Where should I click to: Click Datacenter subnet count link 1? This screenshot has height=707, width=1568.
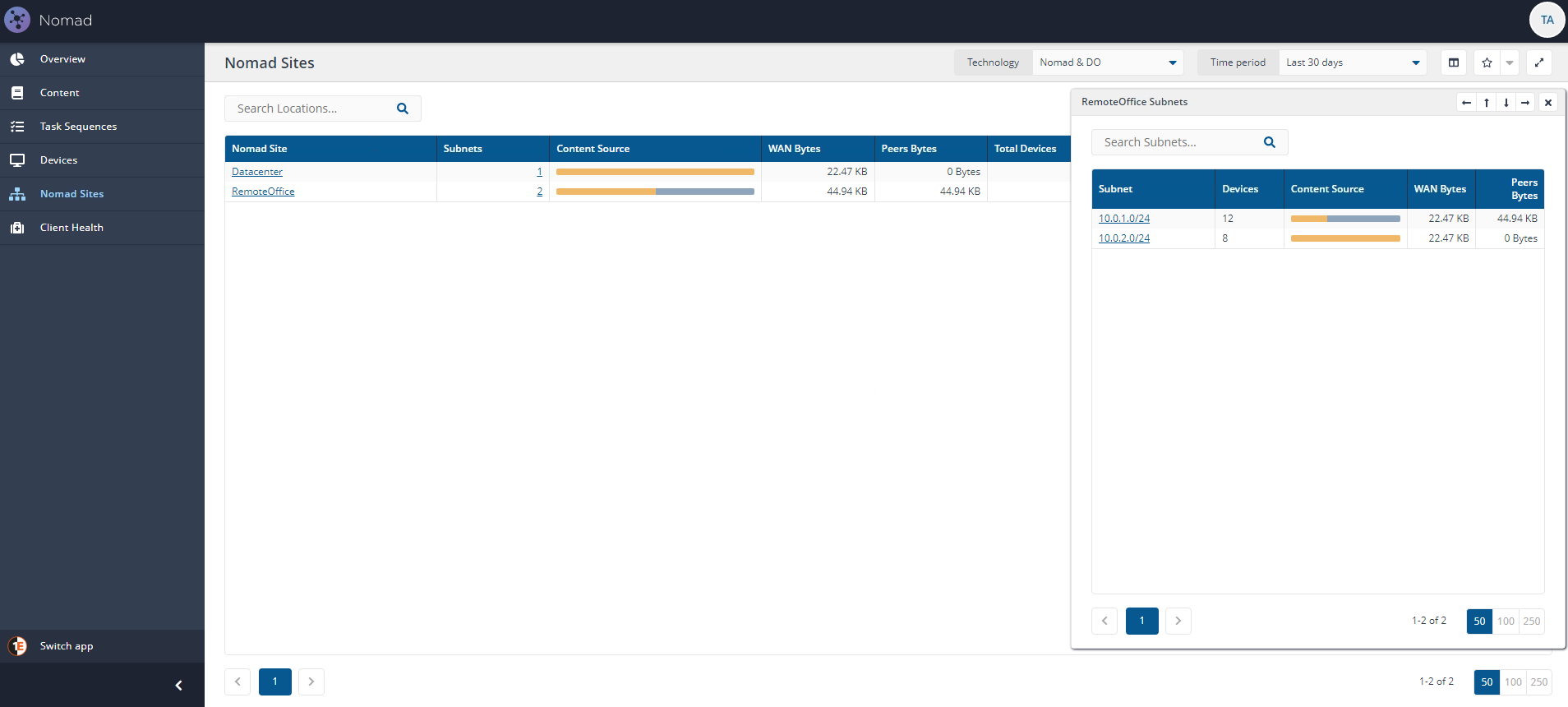[x=539, y=172]
